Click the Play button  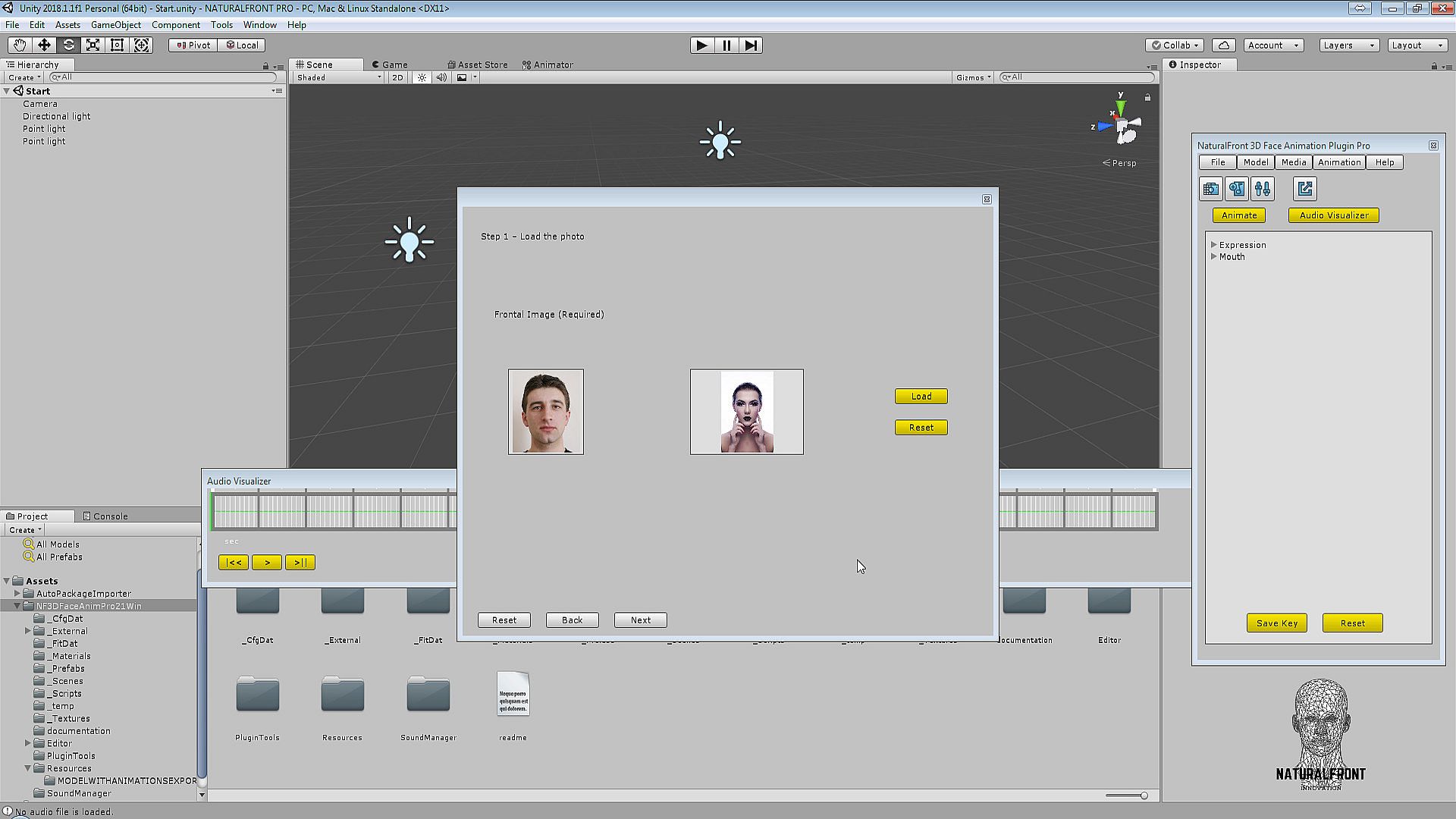[701, 45]
